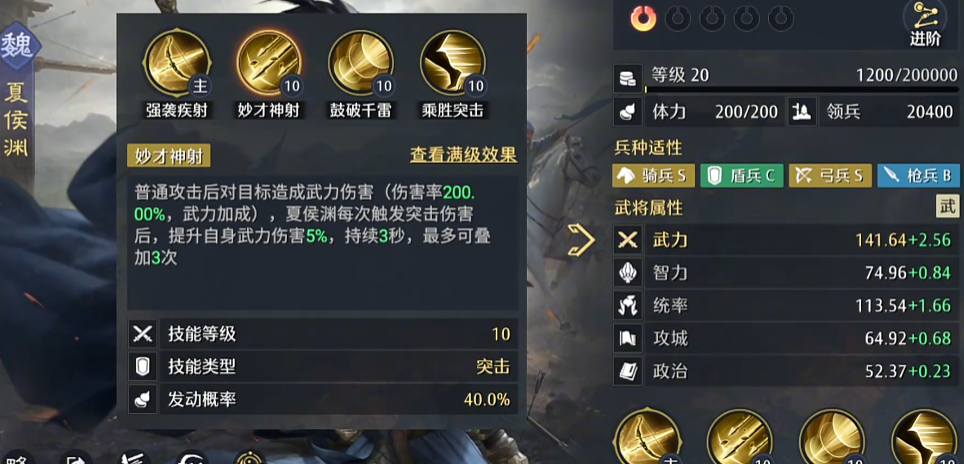This screenshot has width=964, height=464.
Task: Tap the 武力 crossed-swords attribute icon
Action: pos(628,240)
